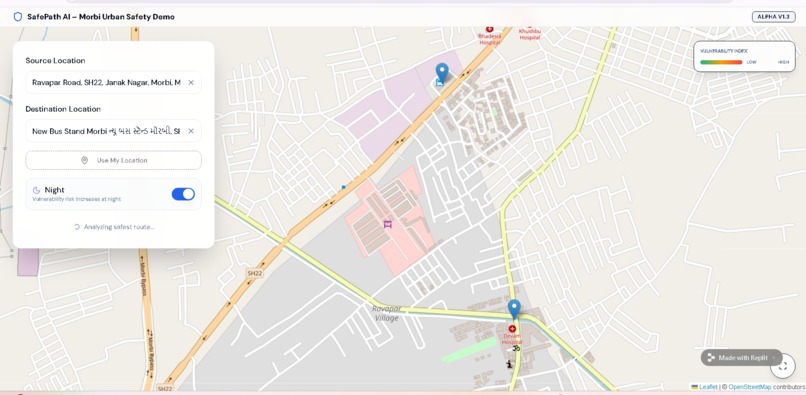The height and width of the screenshot is (395, 806).
Task: Click the purple marketplace icon on the pink area
Action: (x=388, y=224)
